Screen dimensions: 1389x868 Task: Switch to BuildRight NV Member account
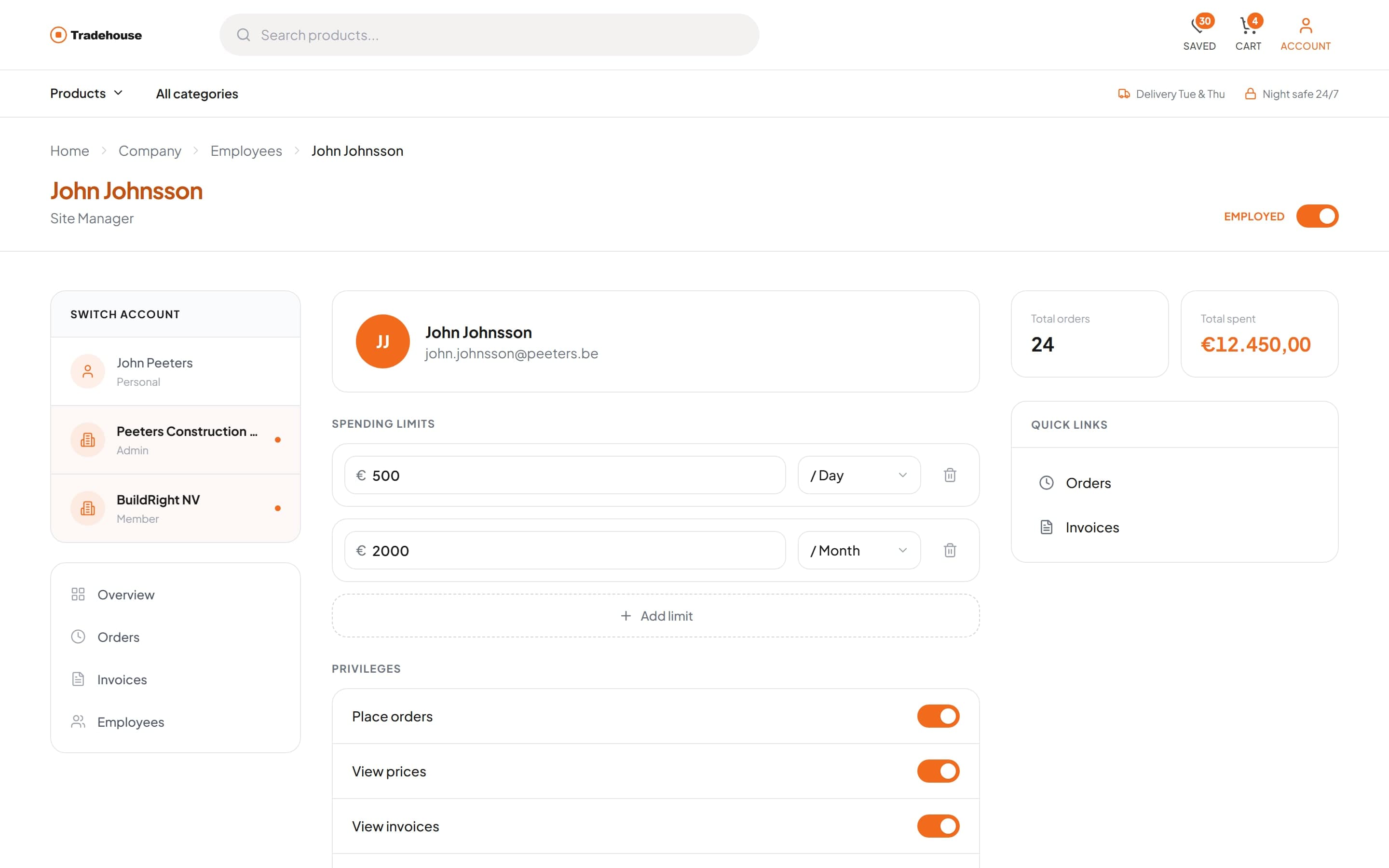[175, 508]
